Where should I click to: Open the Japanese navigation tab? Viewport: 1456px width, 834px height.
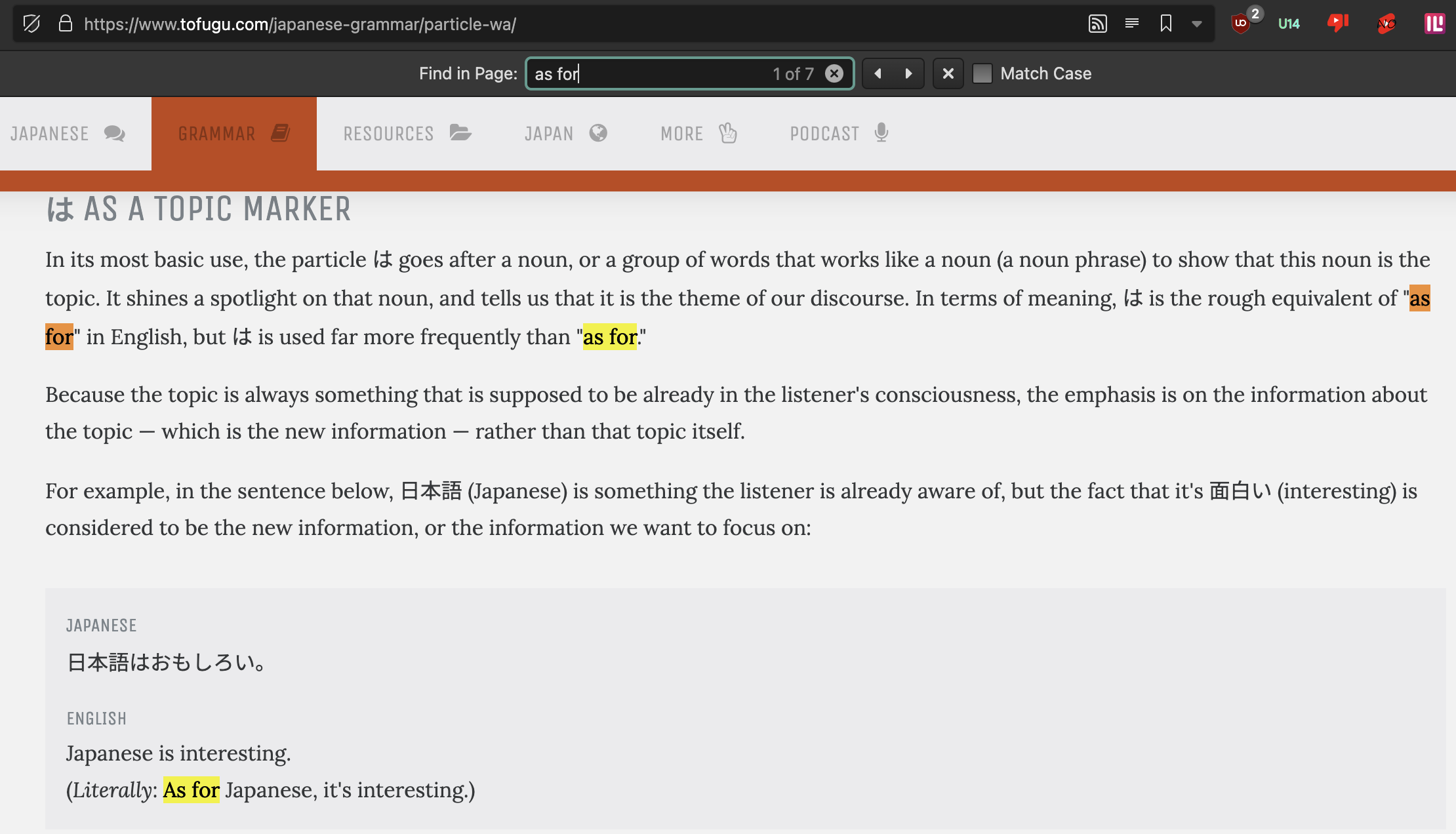(68, 134)
